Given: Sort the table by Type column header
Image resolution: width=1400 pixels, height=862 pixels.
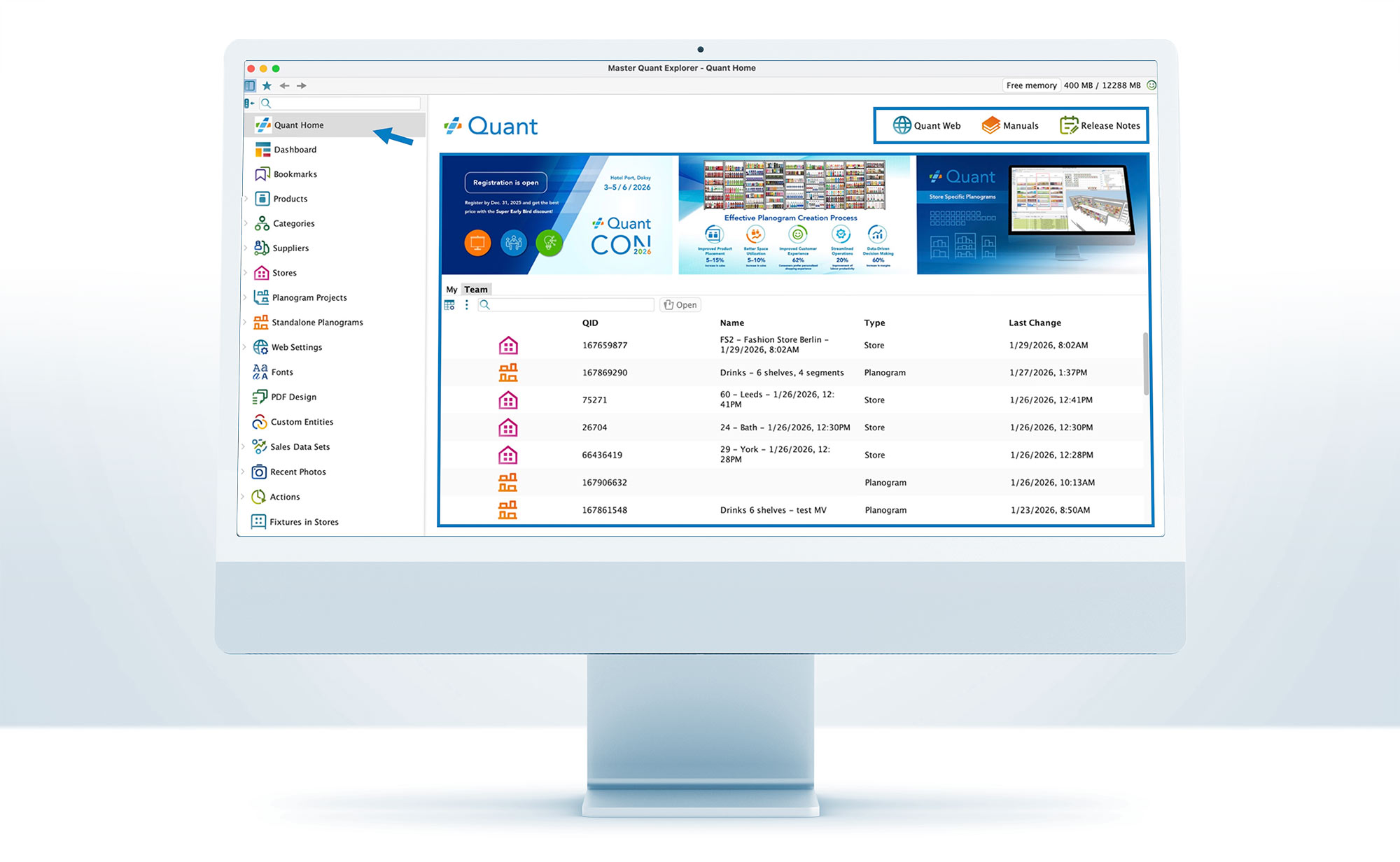Looking at the screenshot, I should click(x=874, y=323).
